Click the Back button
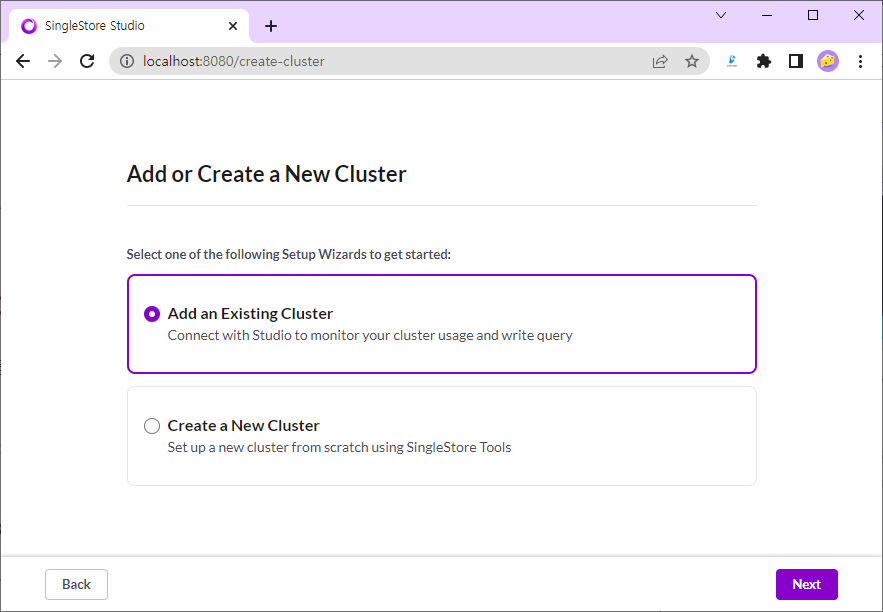Screen dimensions: 883x612 [x=76, y=584]
